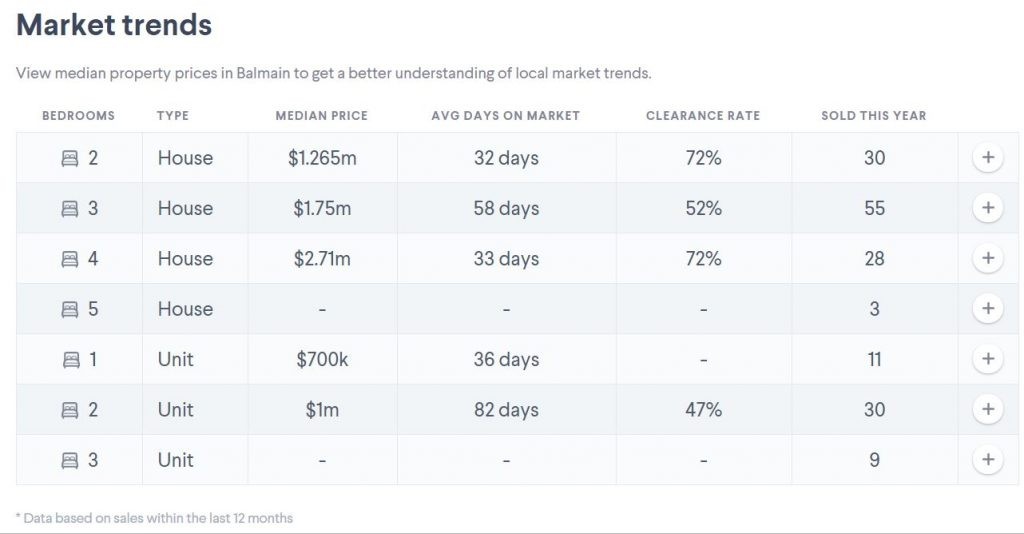Click bed icon in 3 bedroom House row
The image size is (1024, 534).
70,208
